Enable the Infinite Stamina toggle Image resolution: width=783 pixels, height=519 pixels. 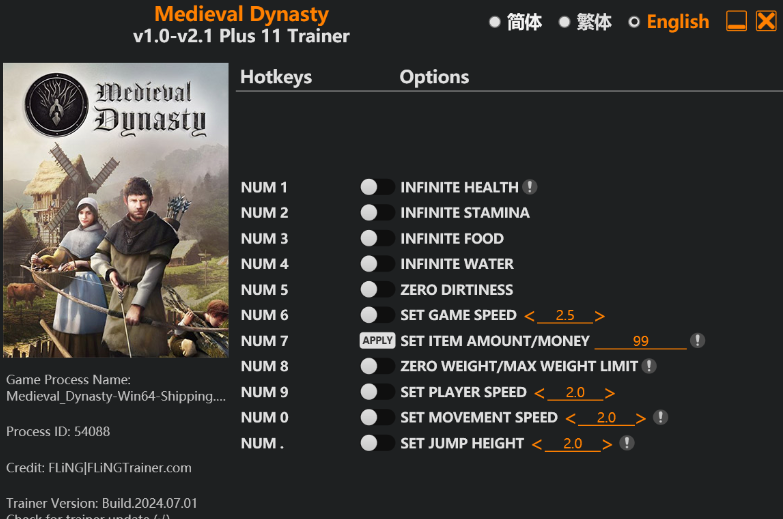377,213
